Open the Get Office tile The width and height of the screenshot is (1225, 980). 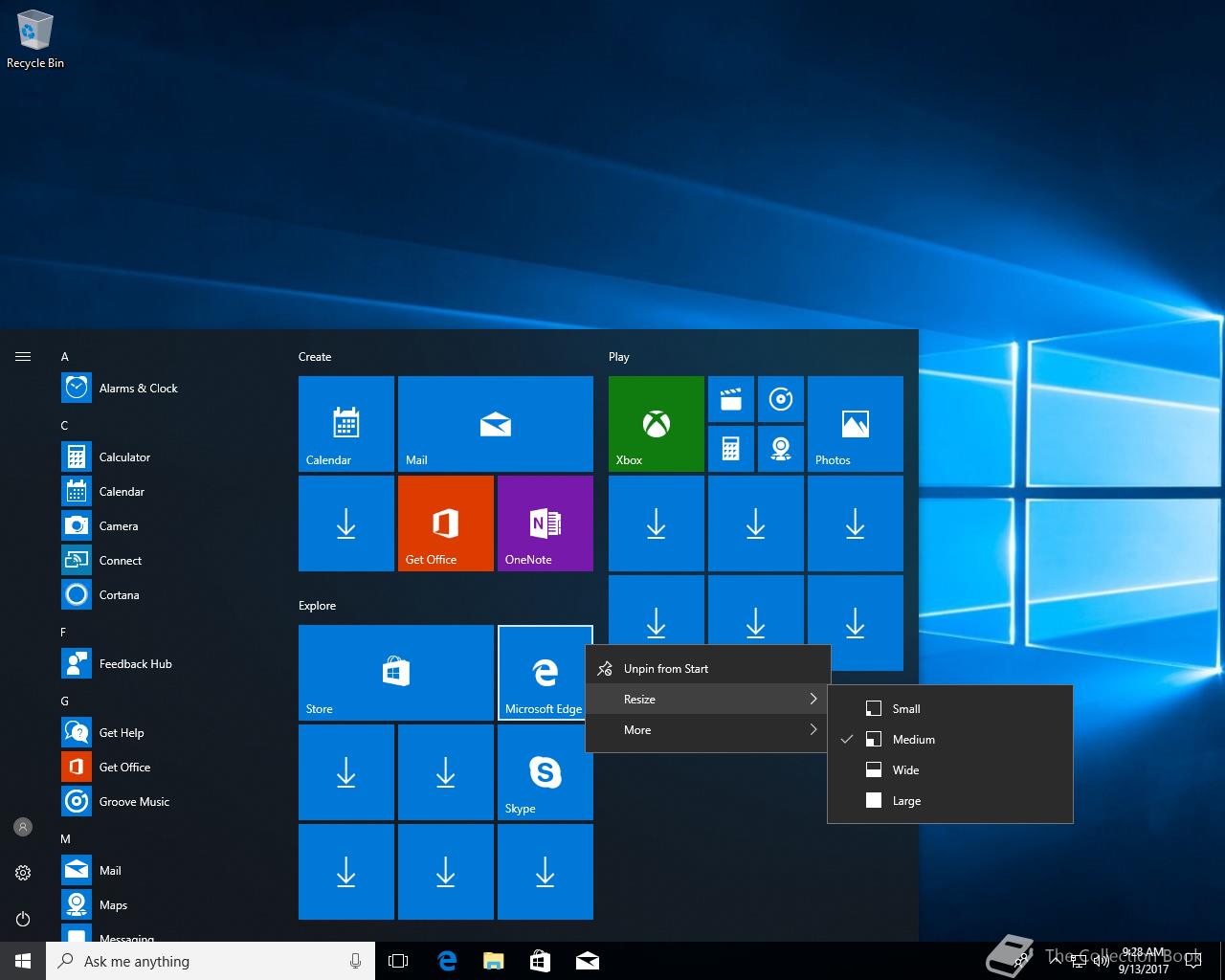point(446,523)
